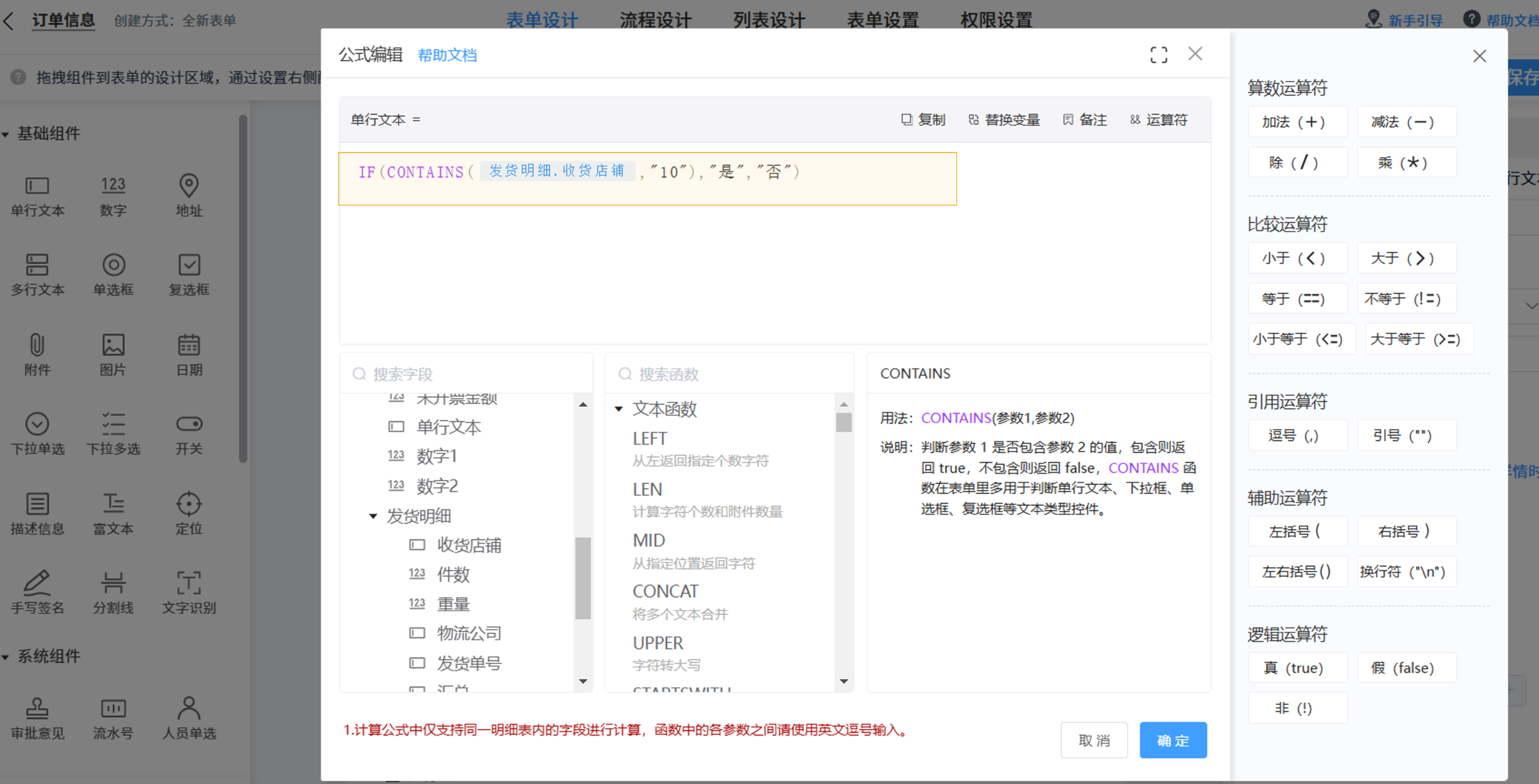Switch to the 表单设置 tab
Image resolution: width=1539 pixels, height=784 pixels.
[x=882, y=20]
